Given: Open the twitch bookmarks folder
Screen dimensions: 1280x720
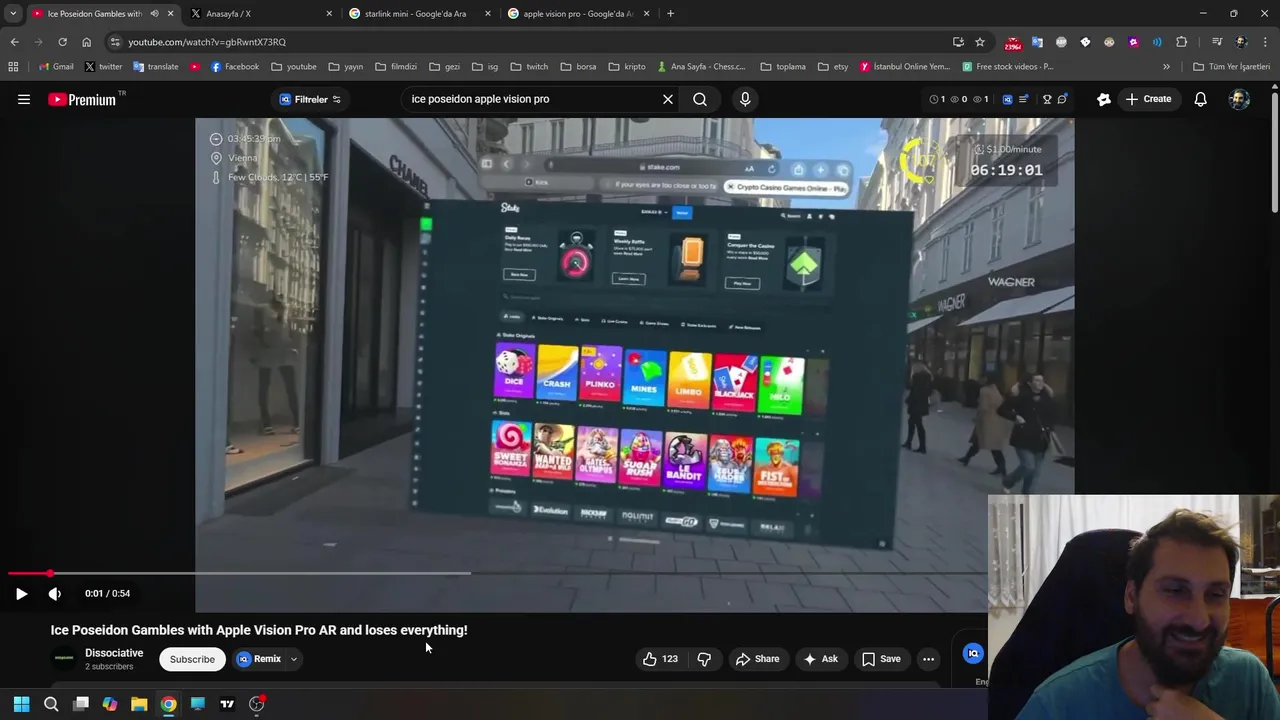Looking at the screenshot, I should (529, 67).
